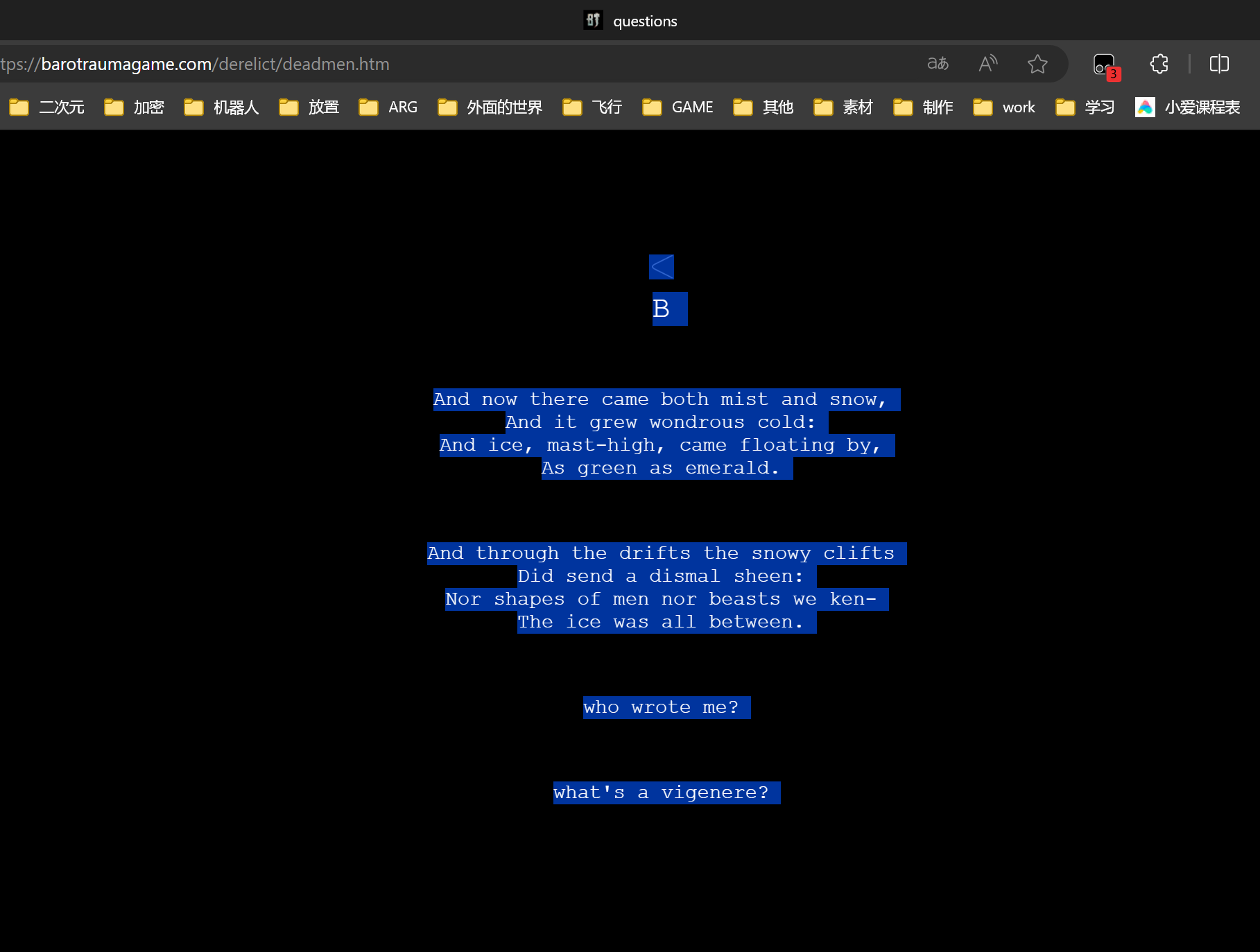The height and width of the screenshot is (952, 1260).
Task: Open the GAME bookmark folder
Action: (678, 107)
